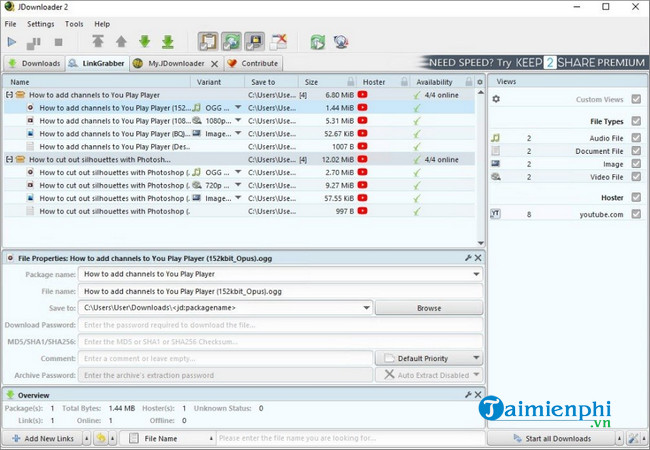
Task: Click the move-to-bottom green arrow icon
Action: click(x=169, y=42)
